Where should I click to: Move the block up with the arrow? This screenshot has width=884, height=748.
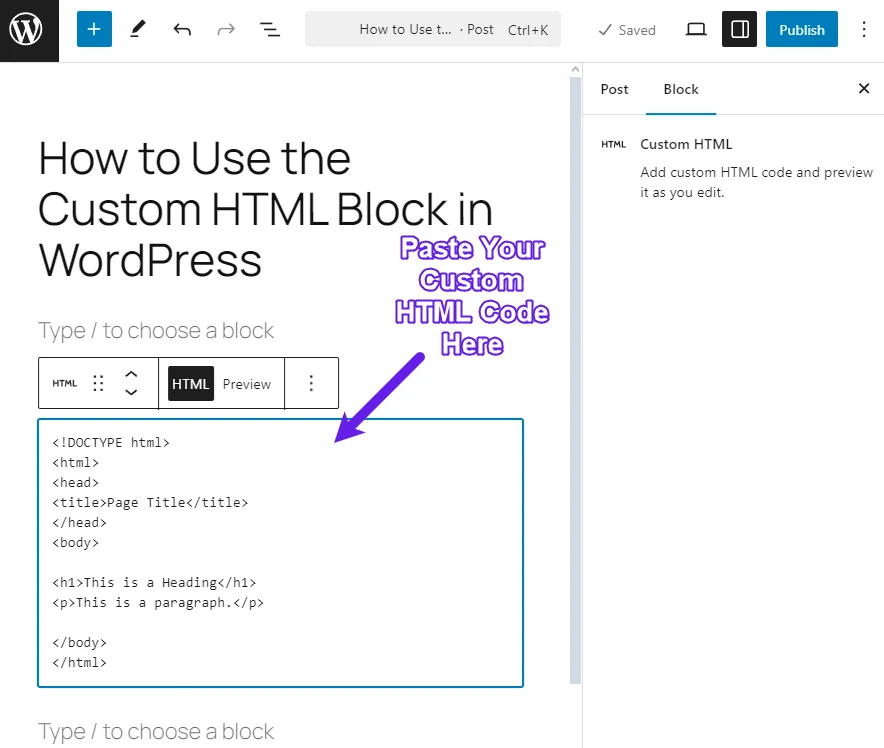point(131,374)
